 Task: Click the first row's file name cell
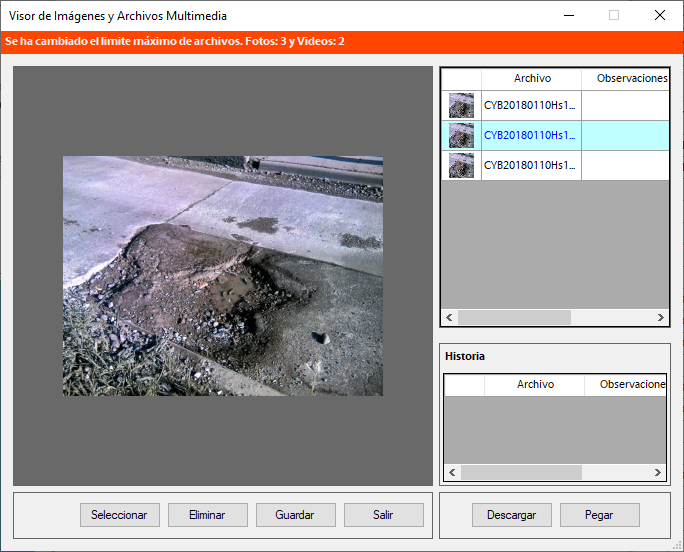[530, 105]
